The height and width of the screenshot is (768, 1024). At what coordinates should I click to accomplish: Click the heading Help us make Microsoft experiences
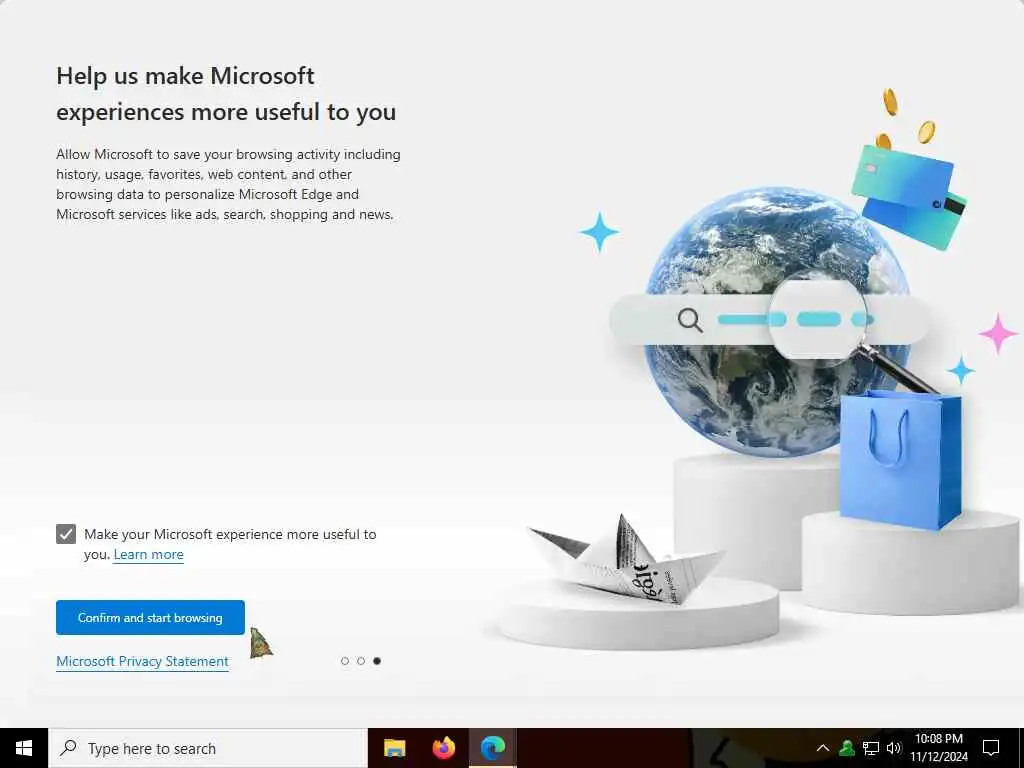click(226, 93)
